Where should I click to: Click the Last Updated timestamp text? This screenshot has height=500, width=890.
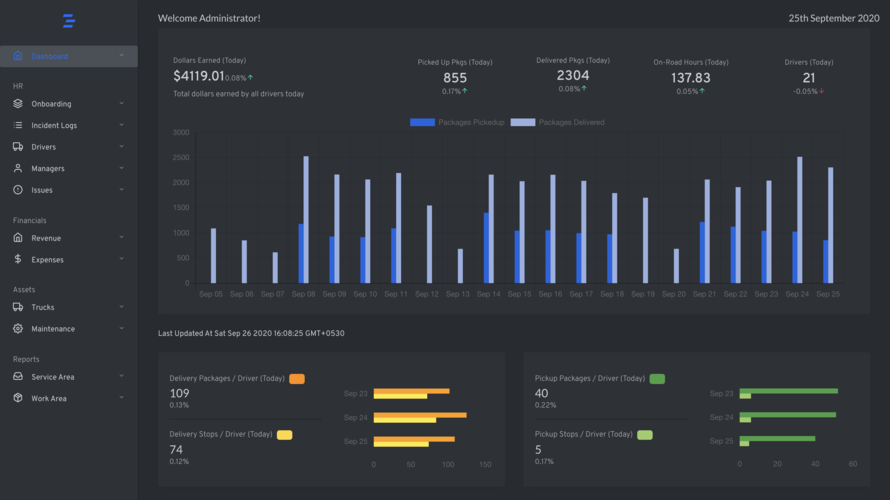pyautogui.click(x=251, y=334)
